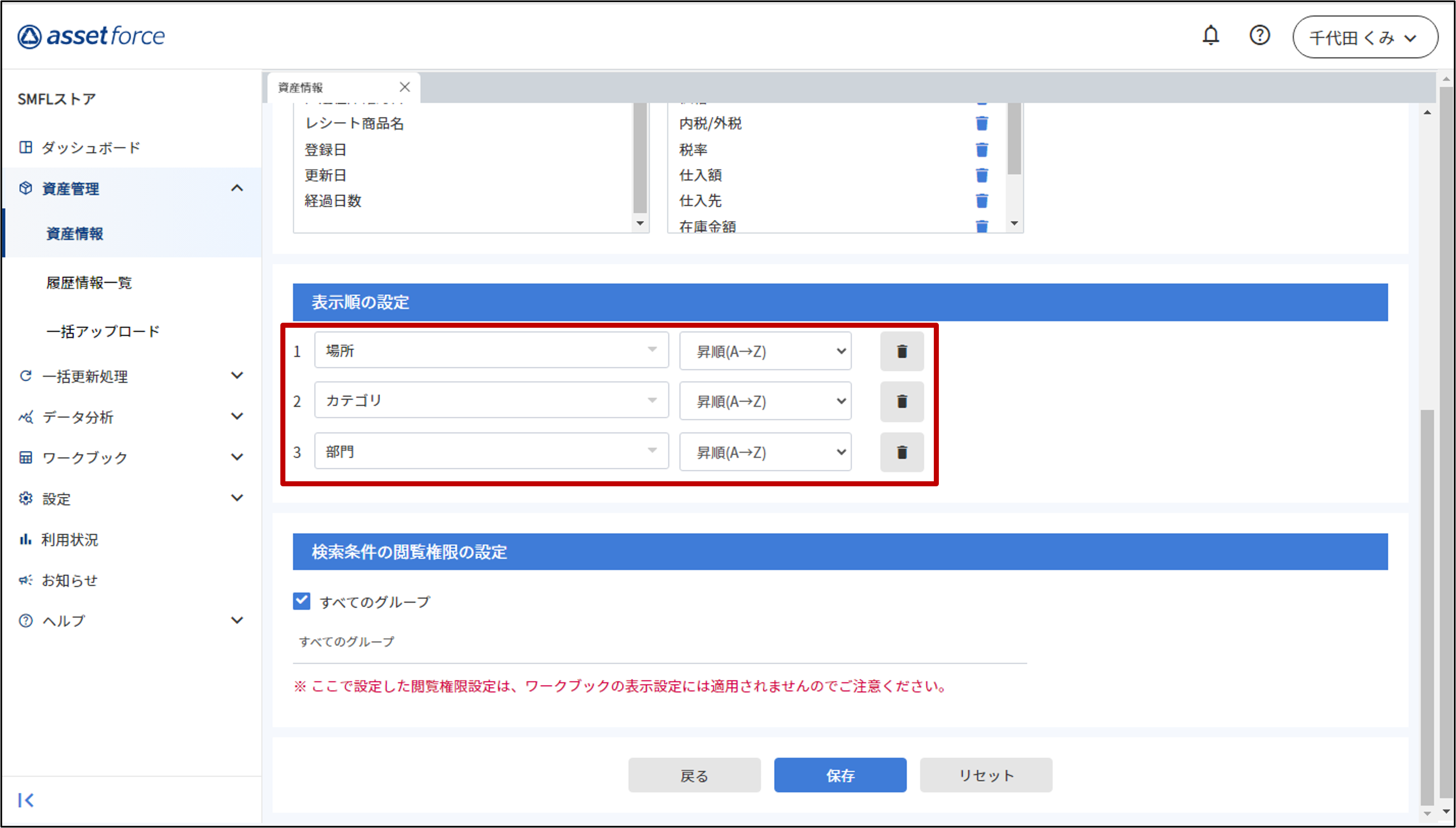The height and width of the screenshot is (828, 1456).
Task: Open ダッシュボード in sidebar
Action: 91,148
